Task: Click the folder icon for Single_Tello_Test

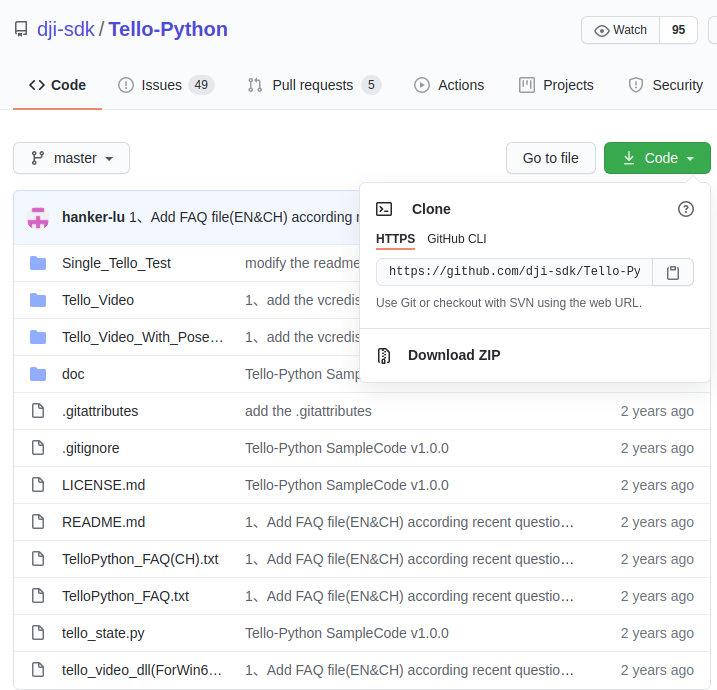Action: 38,263
